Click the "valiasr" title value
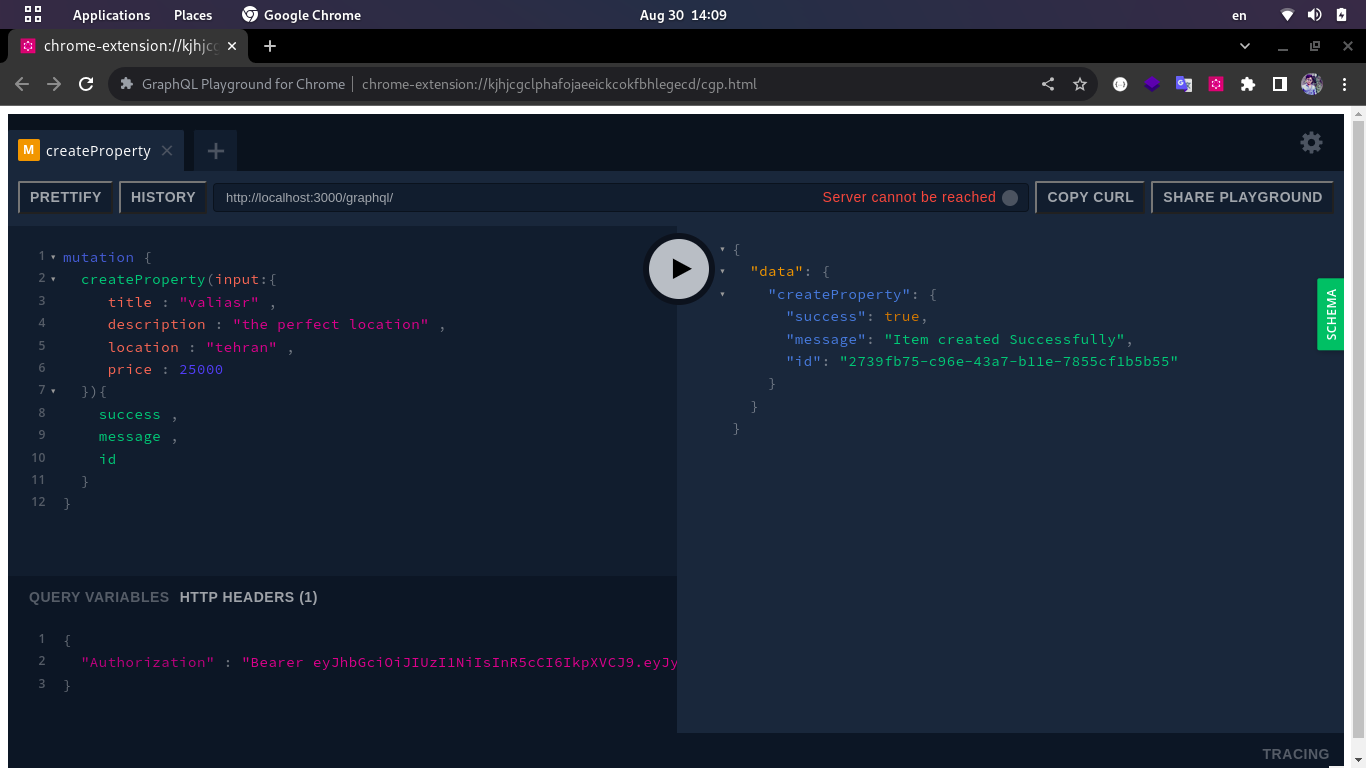The width and height of the screenshot is (1366, 768). tap(219, 302)
